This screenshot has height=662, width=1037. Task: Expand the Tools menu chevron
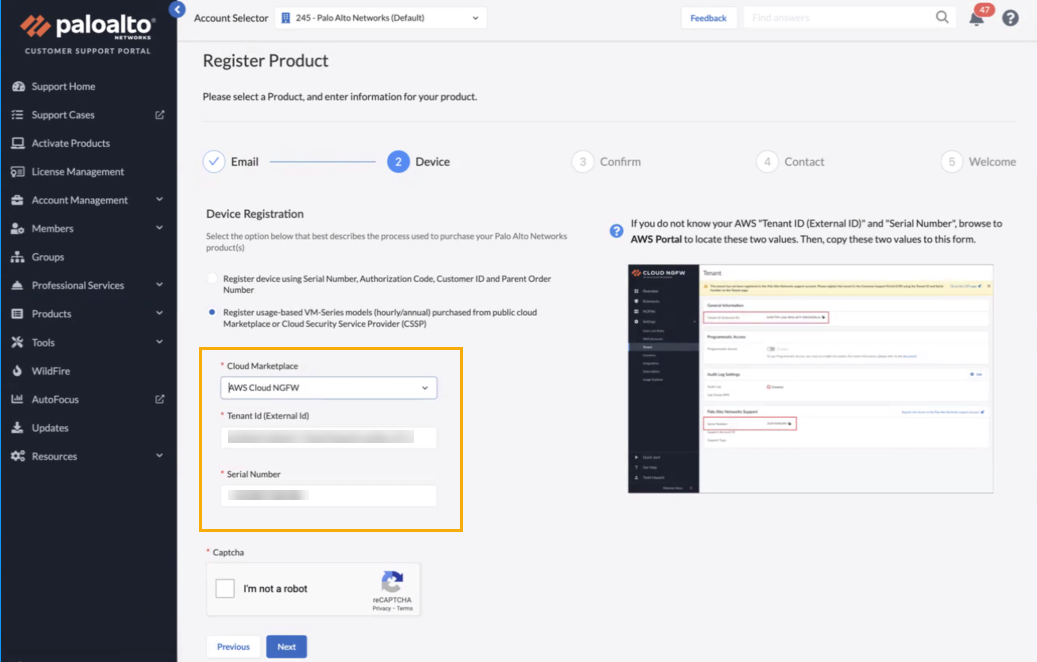click(159, 342)
